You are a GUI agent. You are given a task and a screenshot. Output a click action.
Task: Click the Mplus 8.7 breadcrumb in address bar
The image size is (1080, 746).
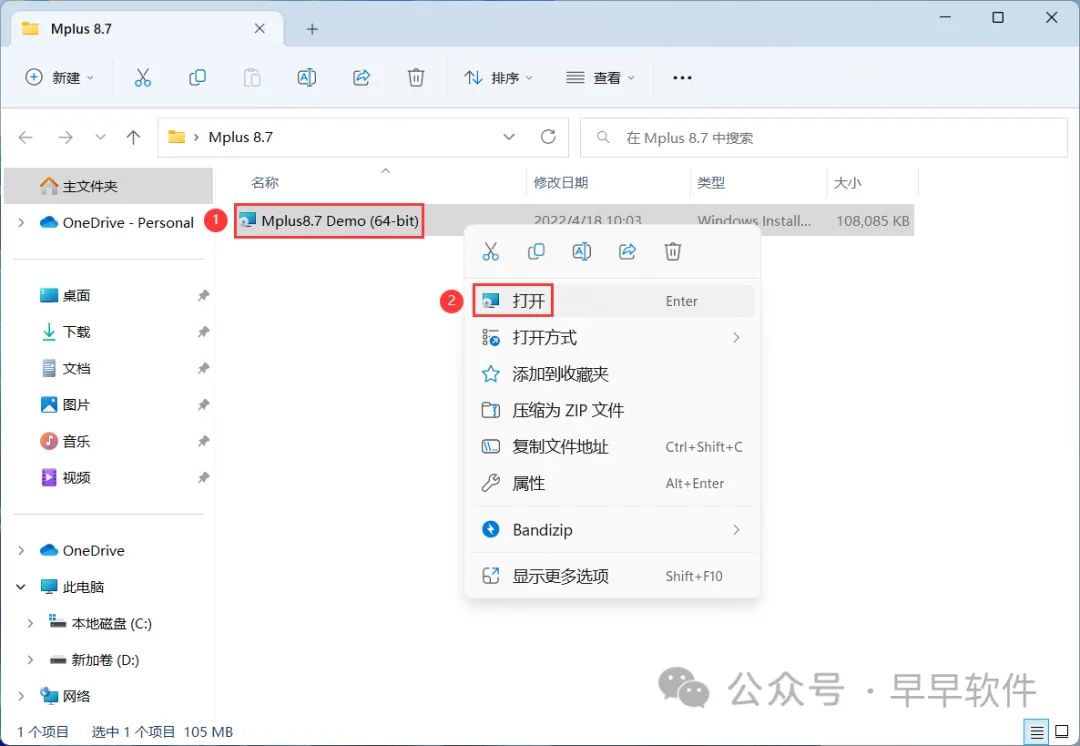(240, 137)
